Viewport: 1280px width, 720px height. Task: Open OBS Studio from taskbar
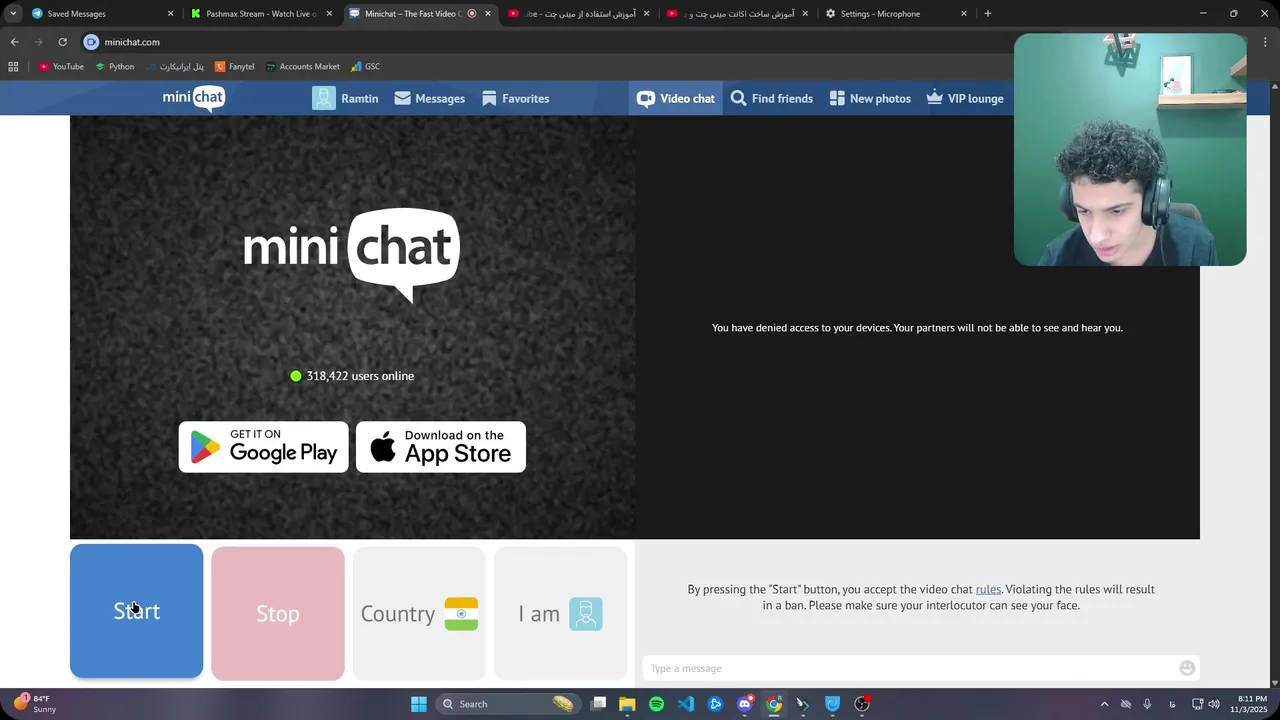(862, 704)
